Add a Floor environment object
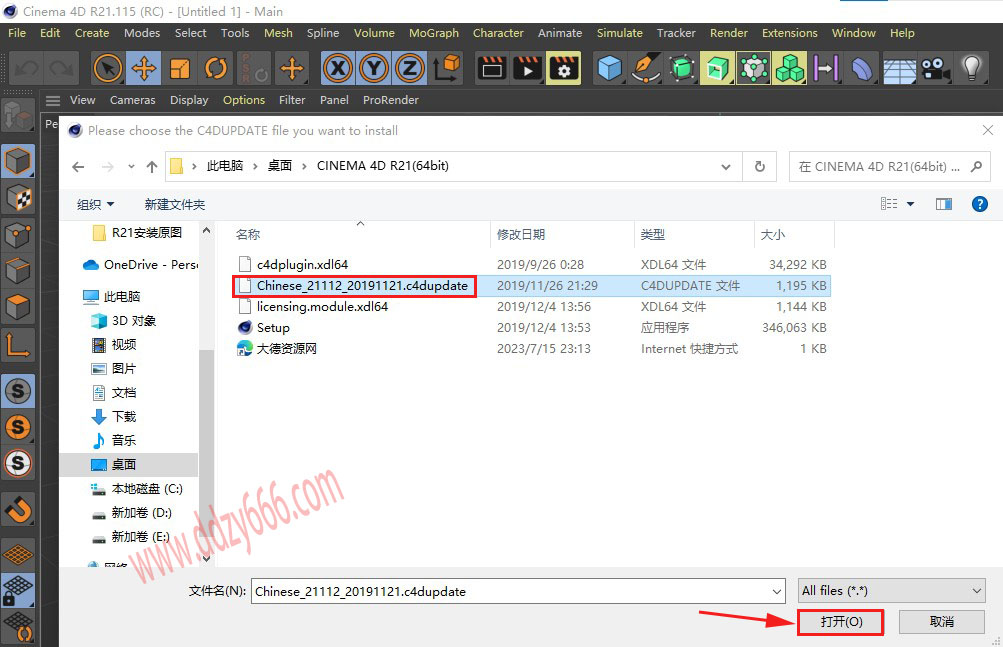 pyautogui.click(x=899, y=68)
